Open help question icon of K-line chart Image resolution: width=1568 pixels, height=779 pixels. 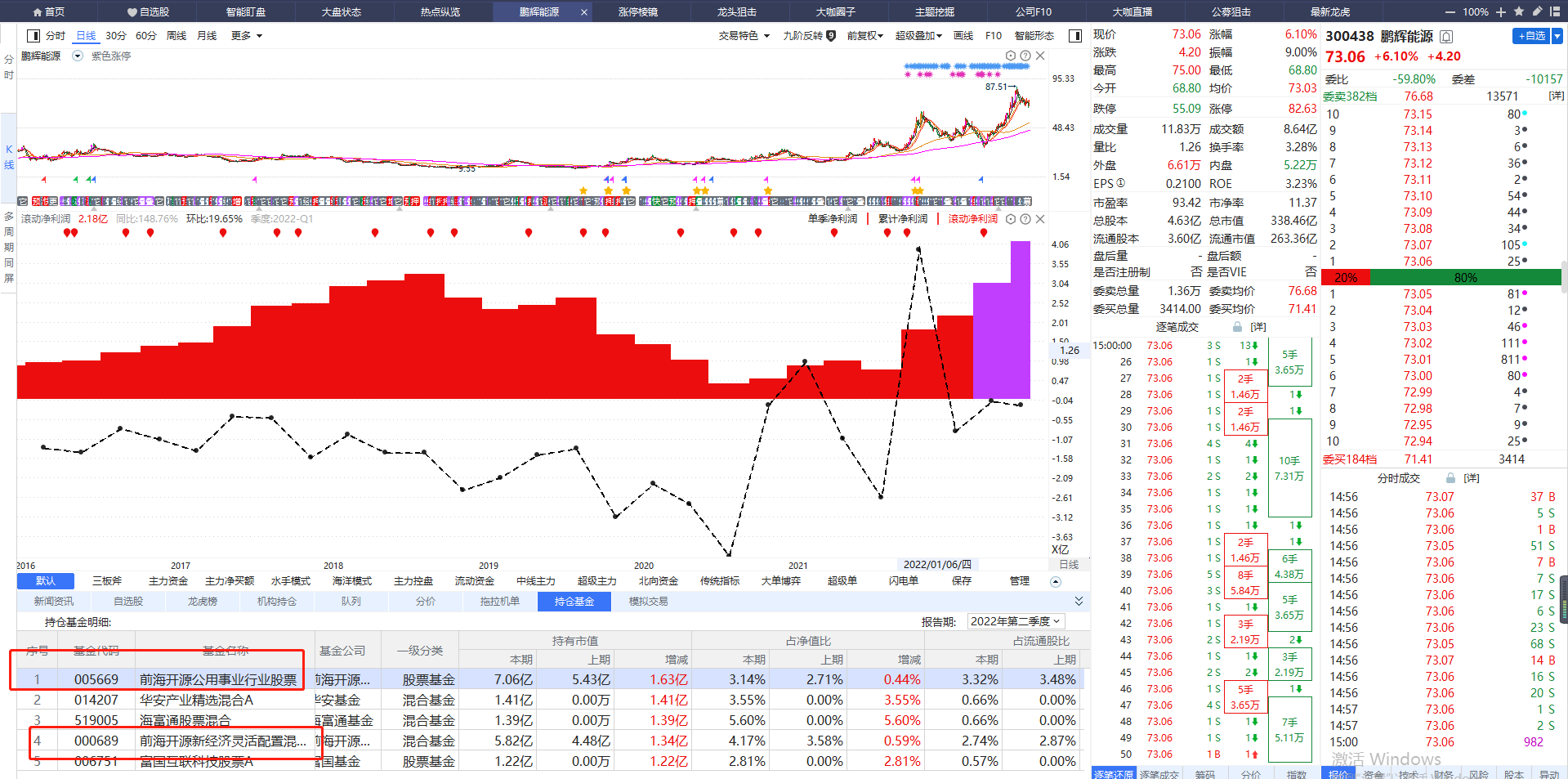click(1025, 56)
